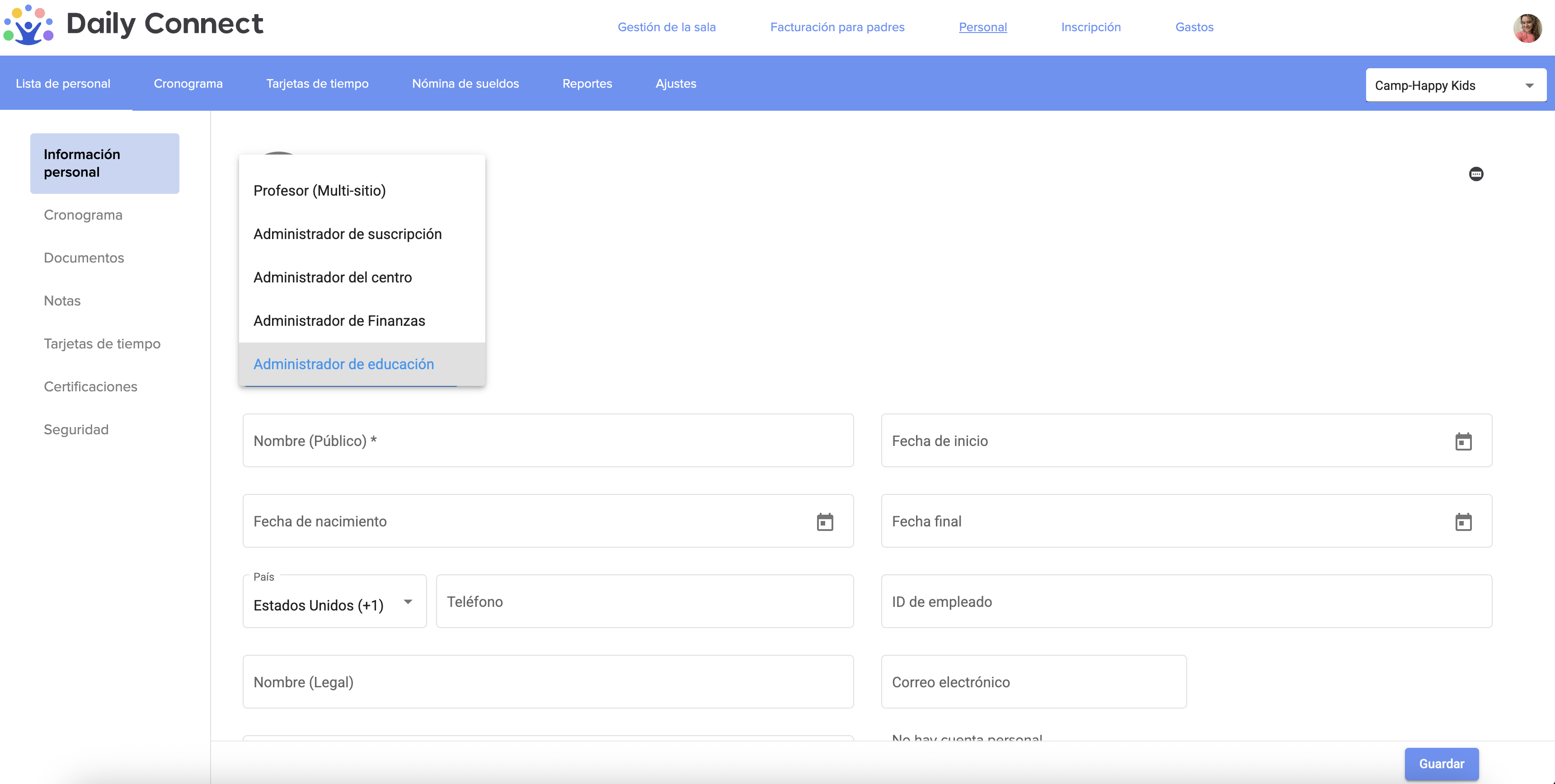Expand the Camp-Happy Kids center dropdown

point(1455,85)
